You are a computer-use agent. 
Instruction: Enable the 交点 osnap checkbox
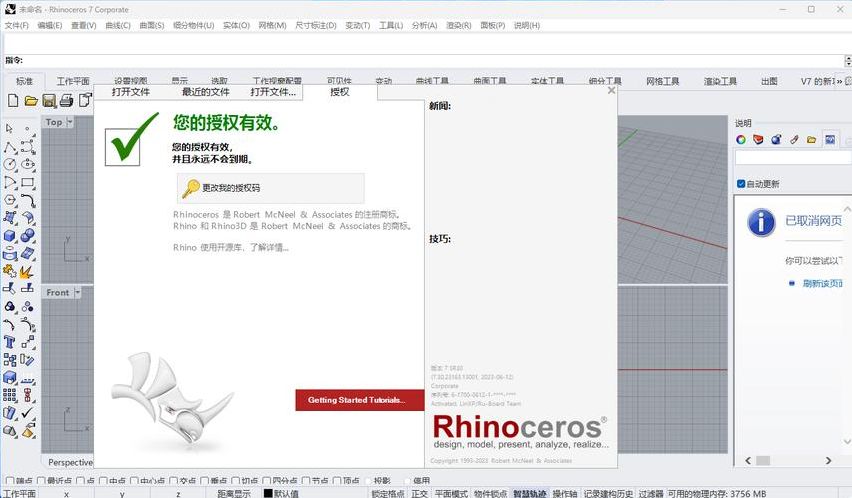tap(173, 481)
